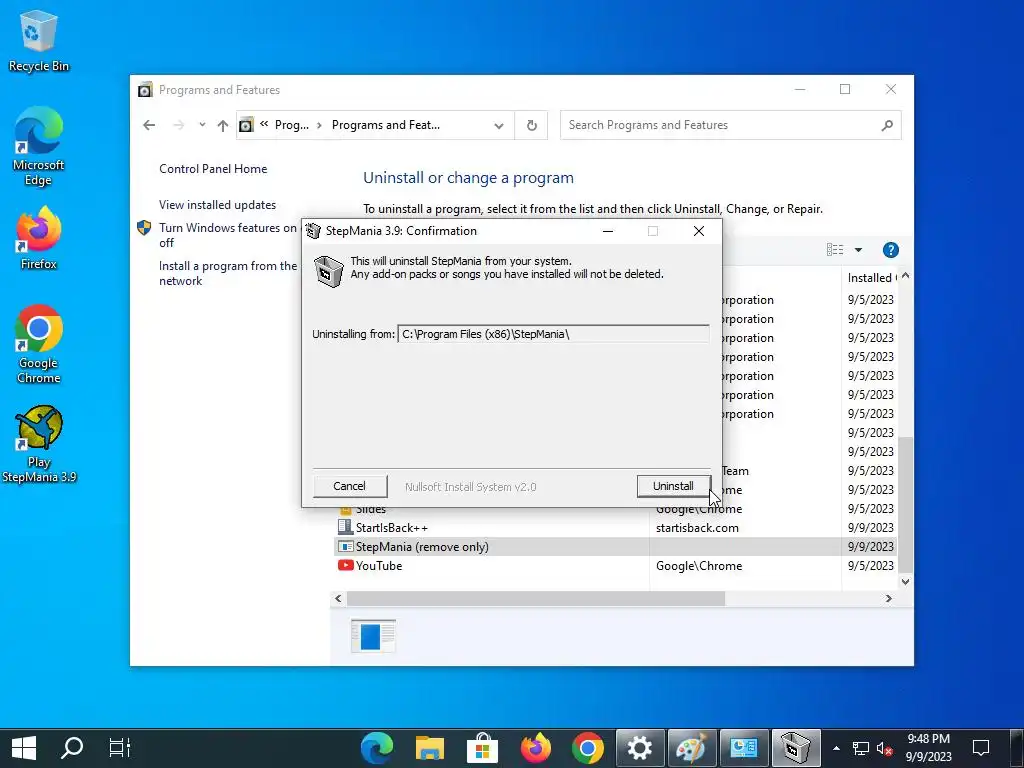Click the vertical scrollbar up arrow
1024x768 pixels.
point(905,276)
